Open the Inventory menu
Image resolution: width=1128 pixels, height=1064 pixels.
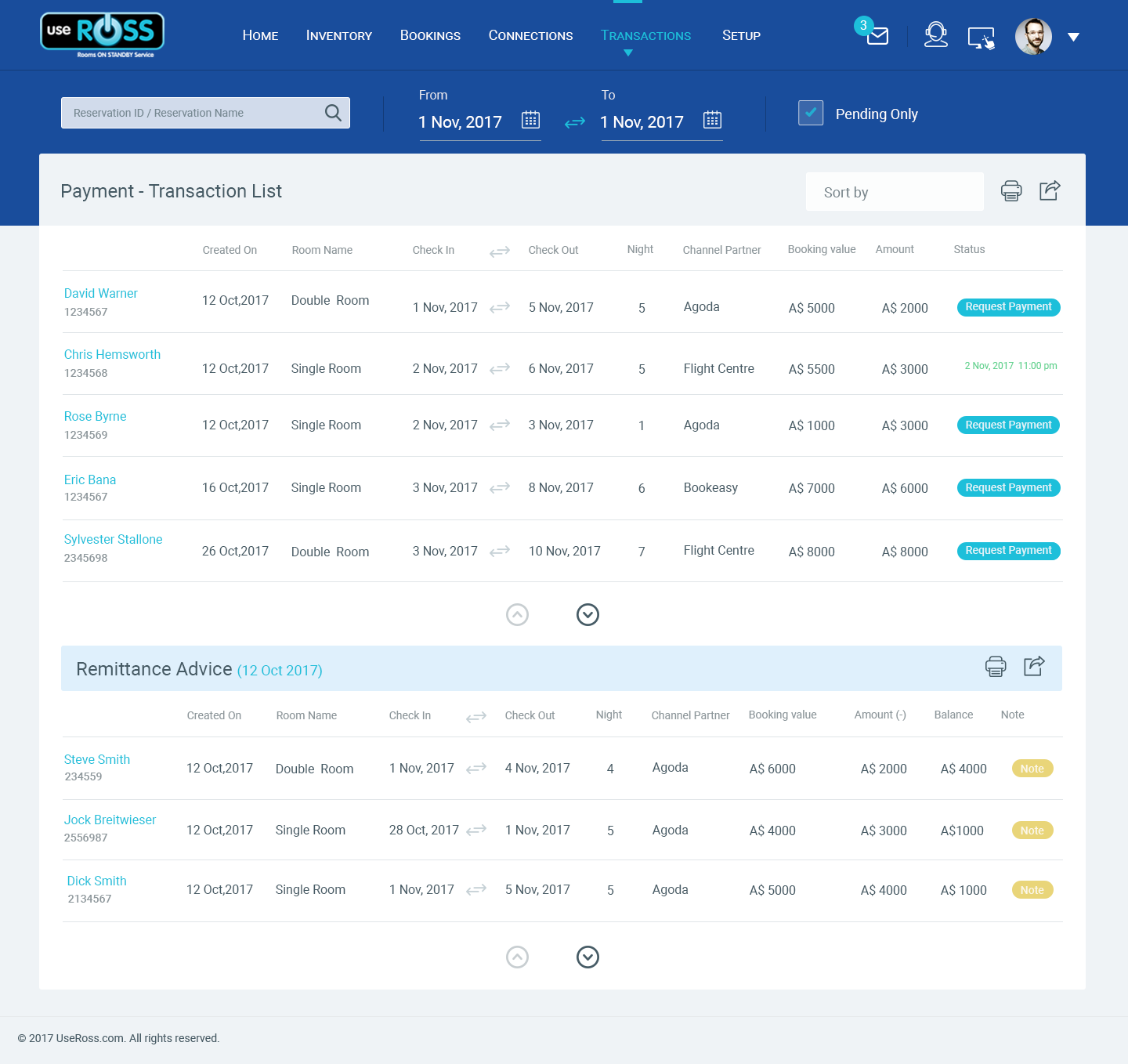(x=339, y=35)
